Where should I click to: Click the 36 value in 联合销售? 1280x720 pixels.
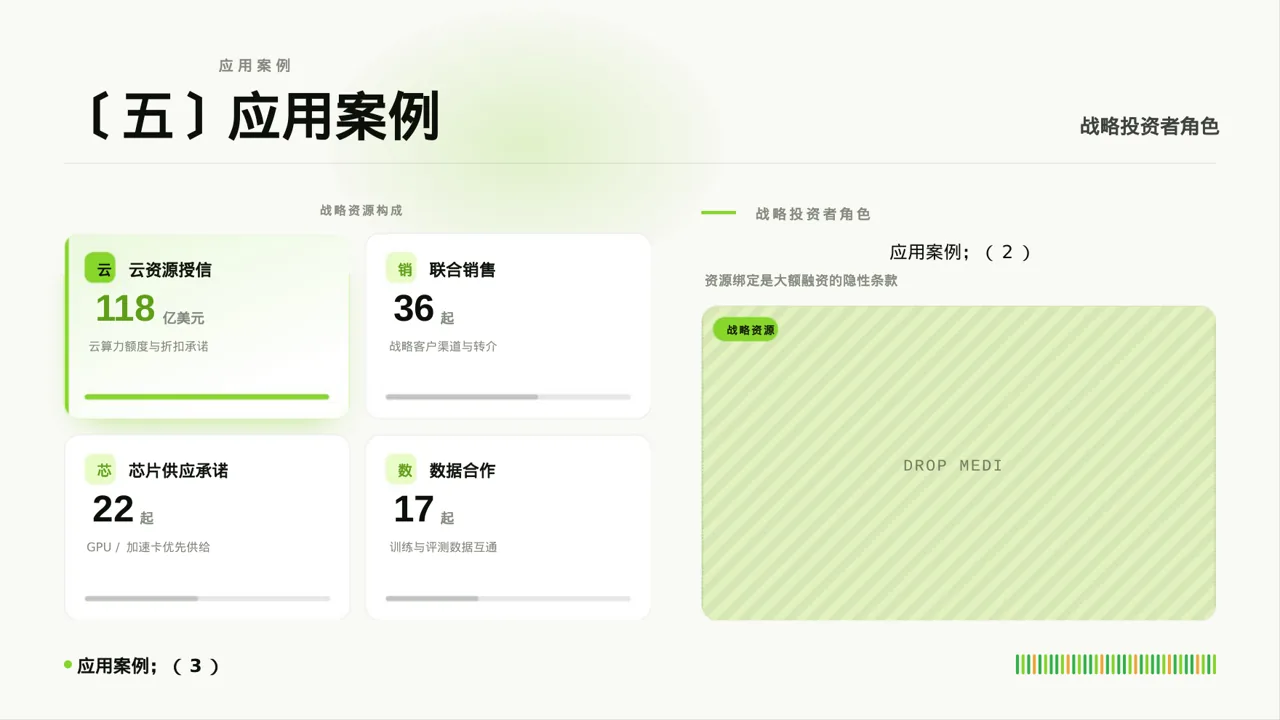click(x=413, y=309)
